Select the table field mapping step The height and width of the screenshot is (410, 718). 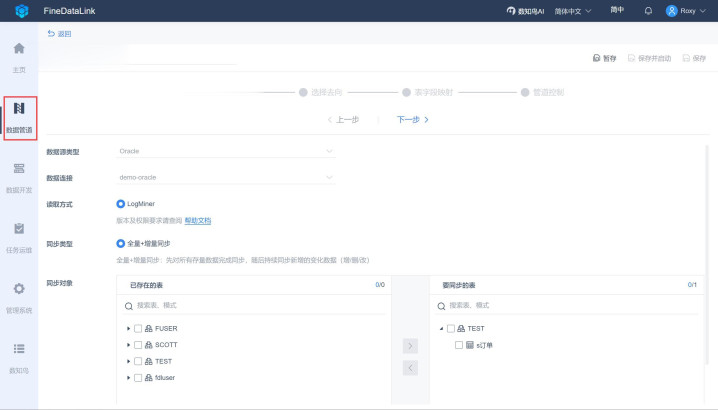point(428,93)
